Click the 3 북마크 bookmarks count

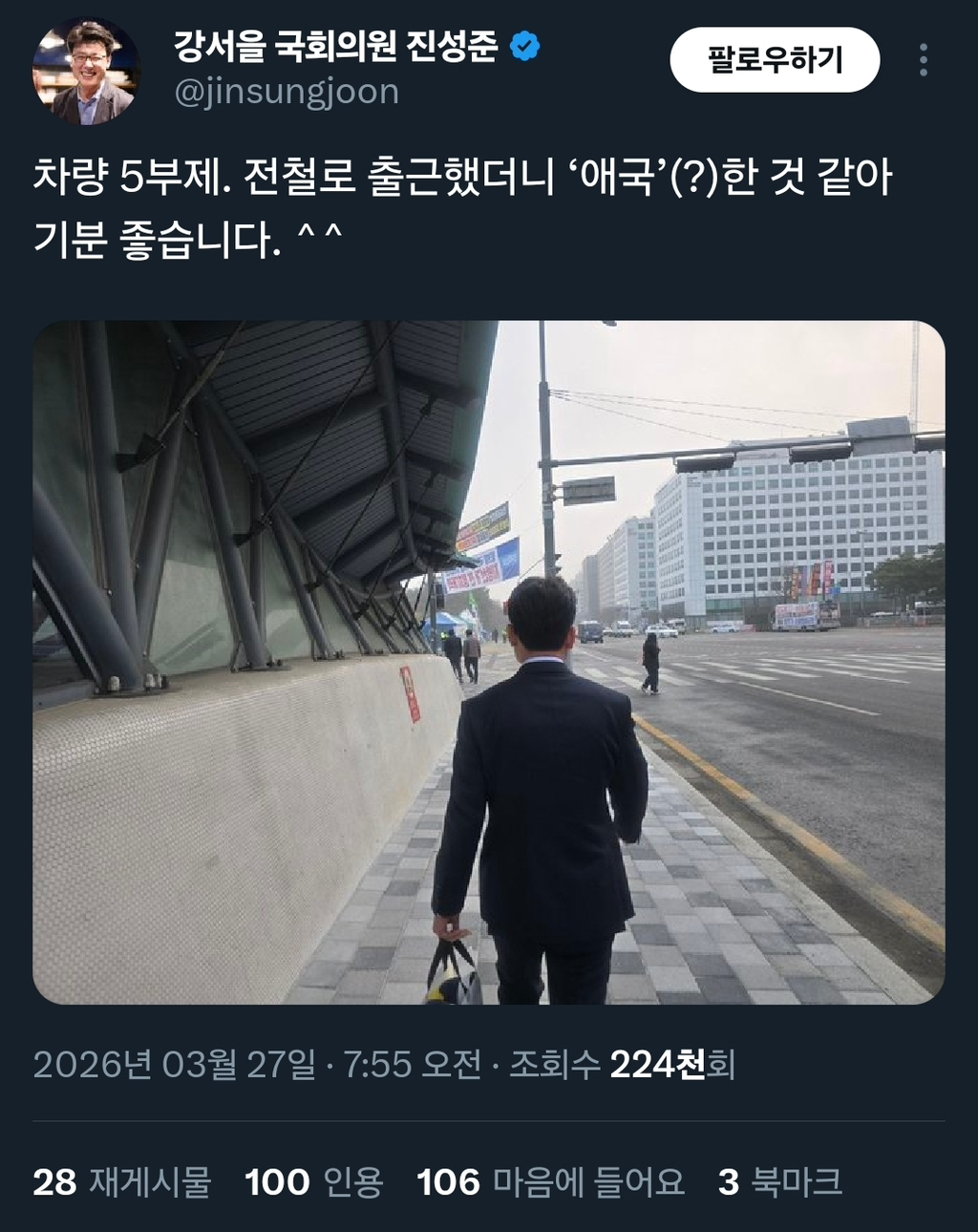click(x=780, y=1182)
